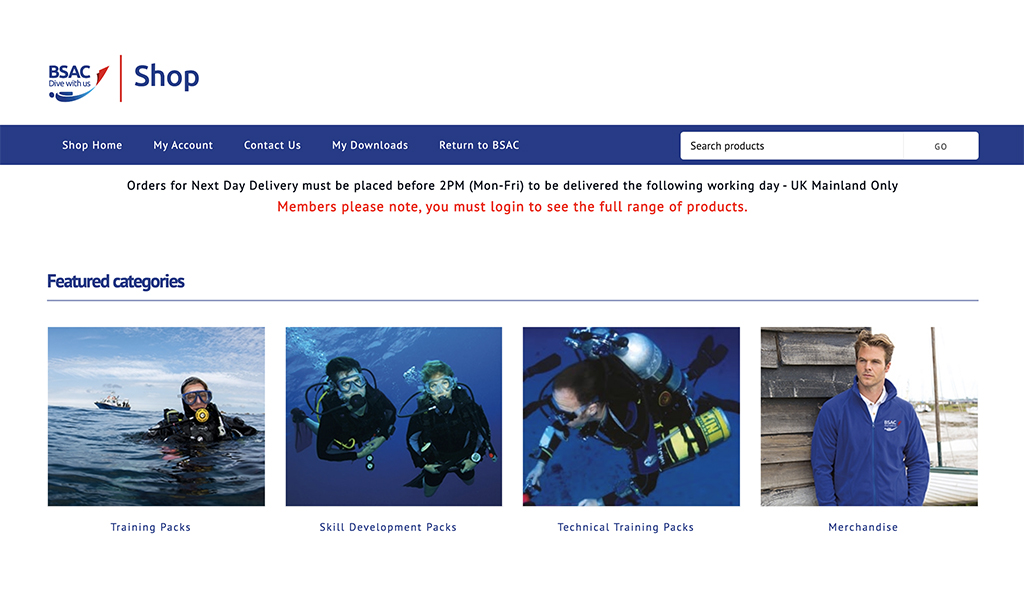The height and width of the screenshot is (600, 1024).
Task: Follow the Merchandise text link
Action: point(863,527)
